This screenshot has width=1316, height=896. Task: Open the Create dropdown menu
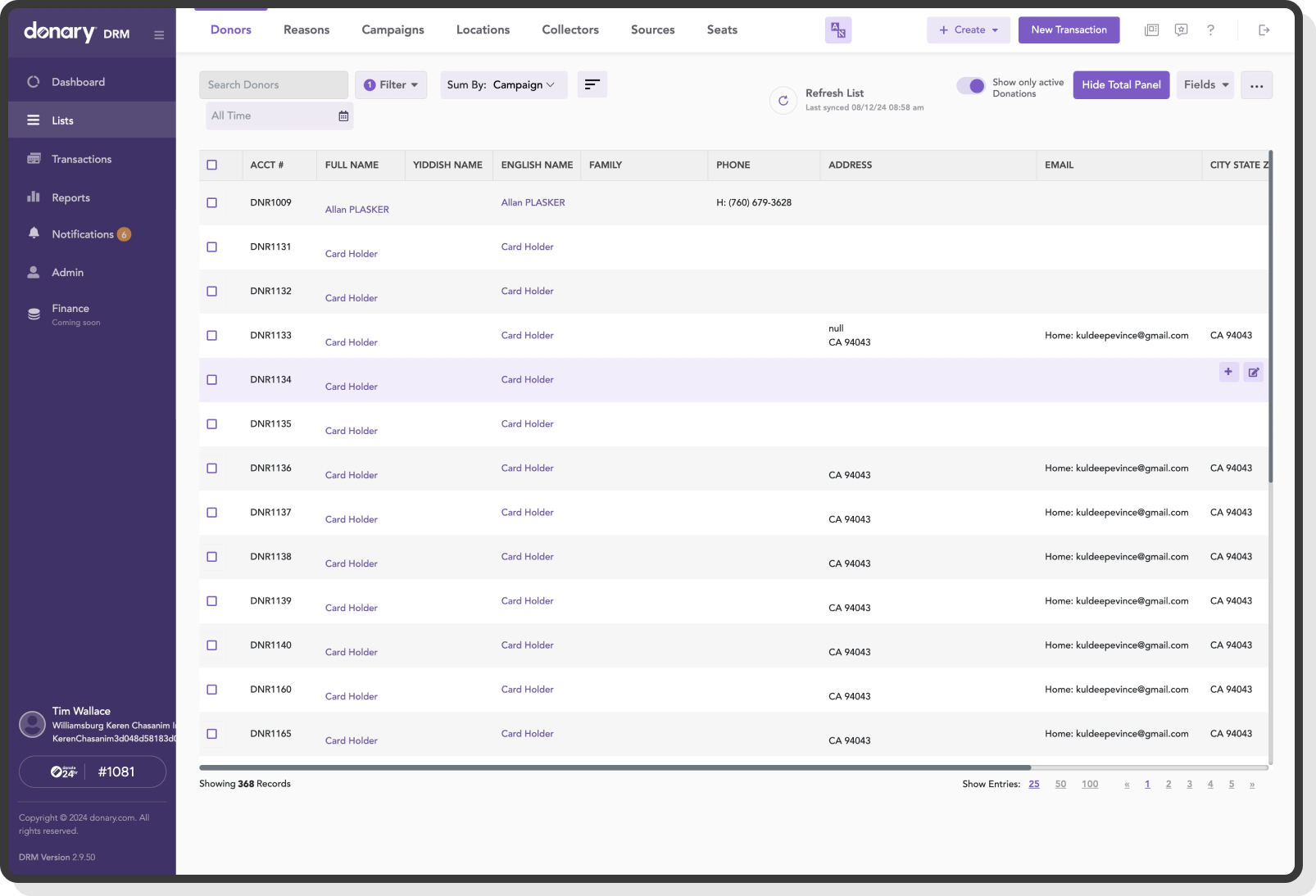point(968,29)
